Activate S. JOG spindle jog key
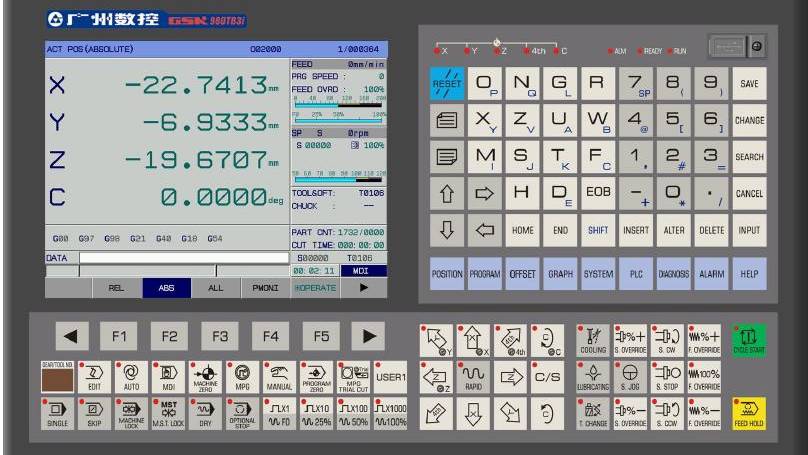This screenshot has height=455, width=808. (630, 377)
